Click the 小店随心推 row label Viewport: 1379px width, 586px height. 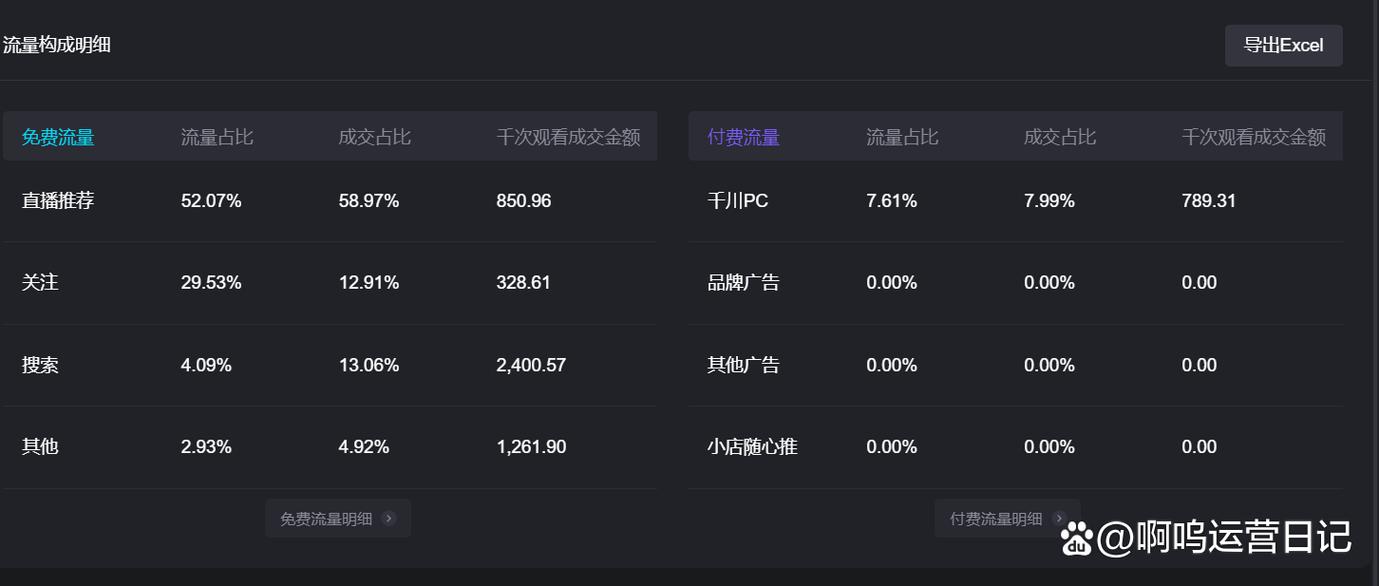coord(751,446)
